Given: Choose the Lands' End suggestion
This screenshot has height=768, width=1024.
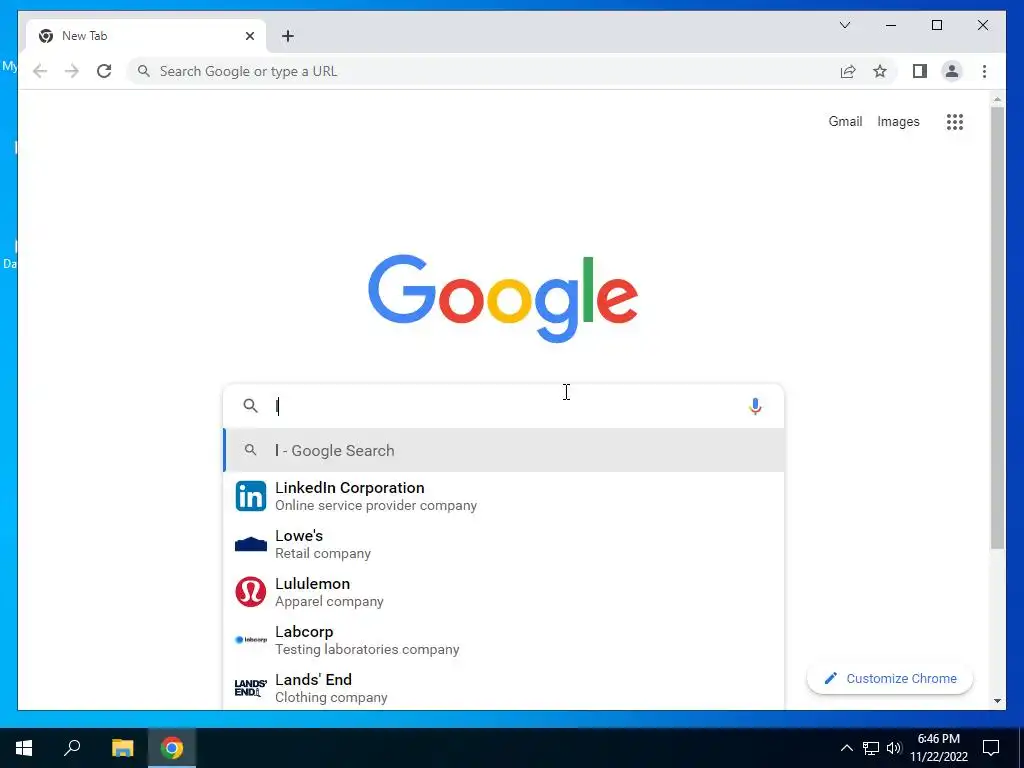Looking at the screenshot, I should [x=504, y=687].
